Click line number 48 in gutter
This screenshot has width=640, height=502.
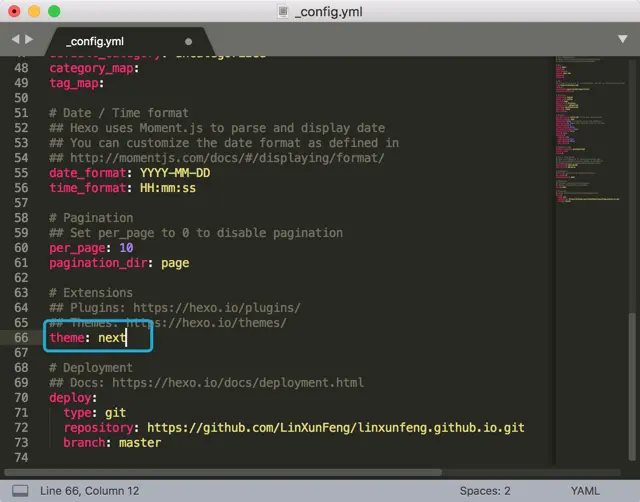[21, 68]
